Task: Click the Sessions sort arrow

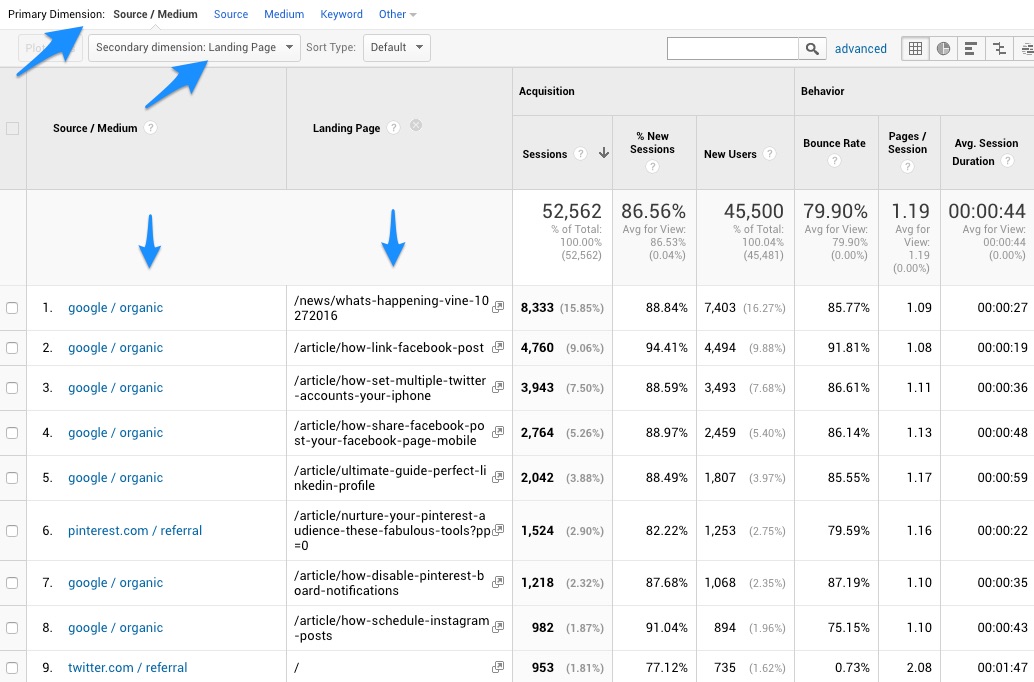Action: tap(604, 154)
